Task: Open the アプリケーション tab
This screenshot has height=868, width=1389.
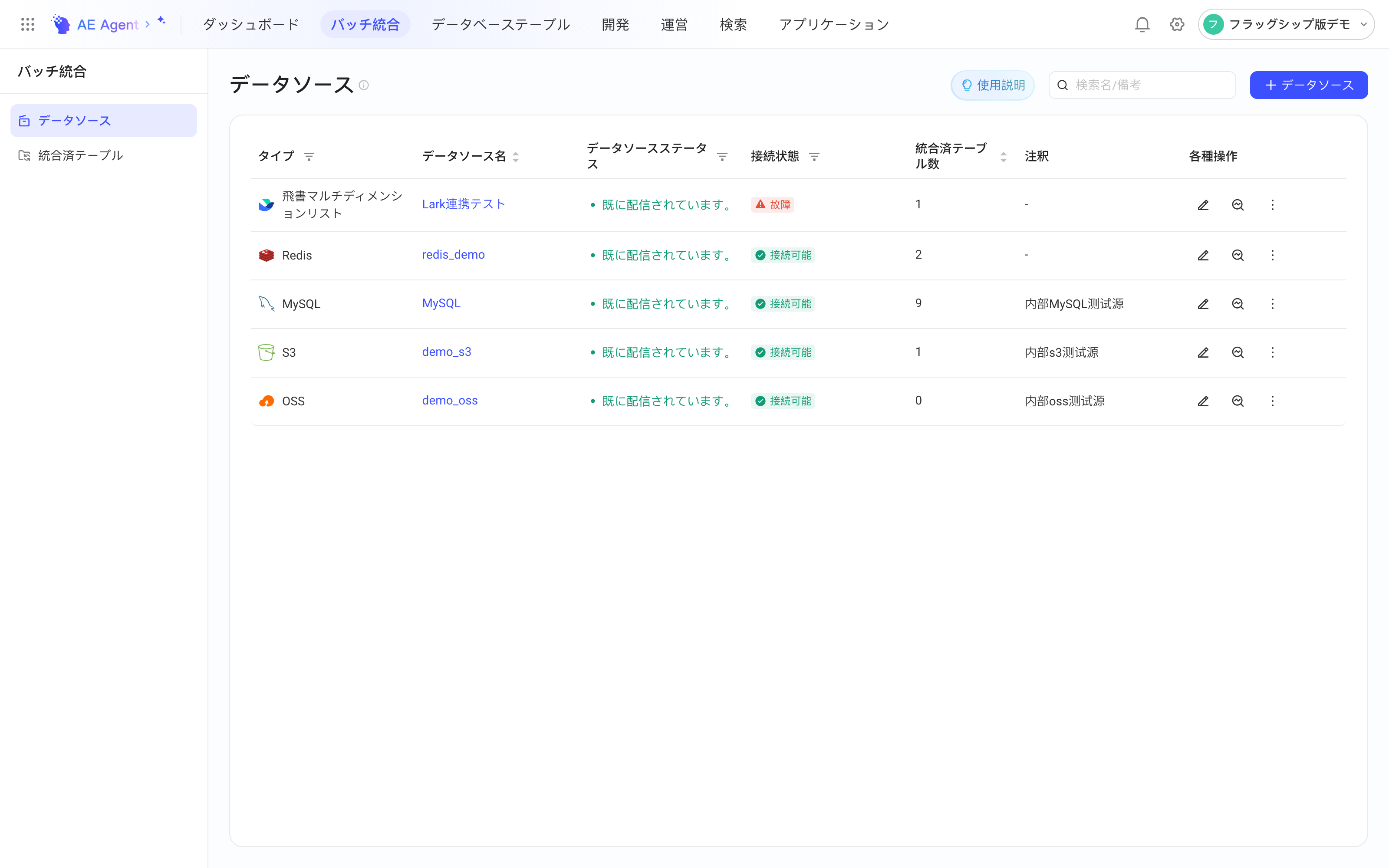Action: point(834,25)
